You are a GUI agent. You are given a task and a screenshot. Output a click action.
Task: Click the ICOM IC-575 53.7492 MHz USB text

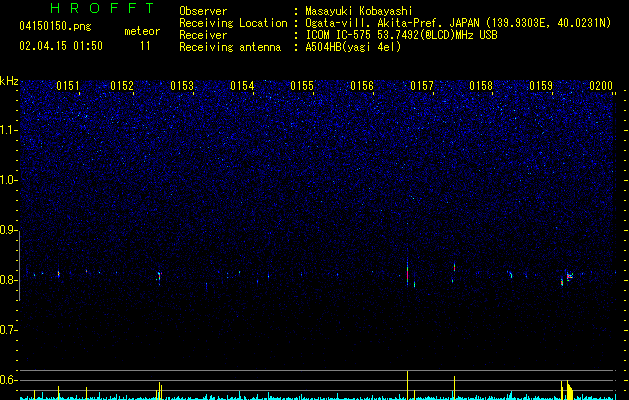pos(401,35)
